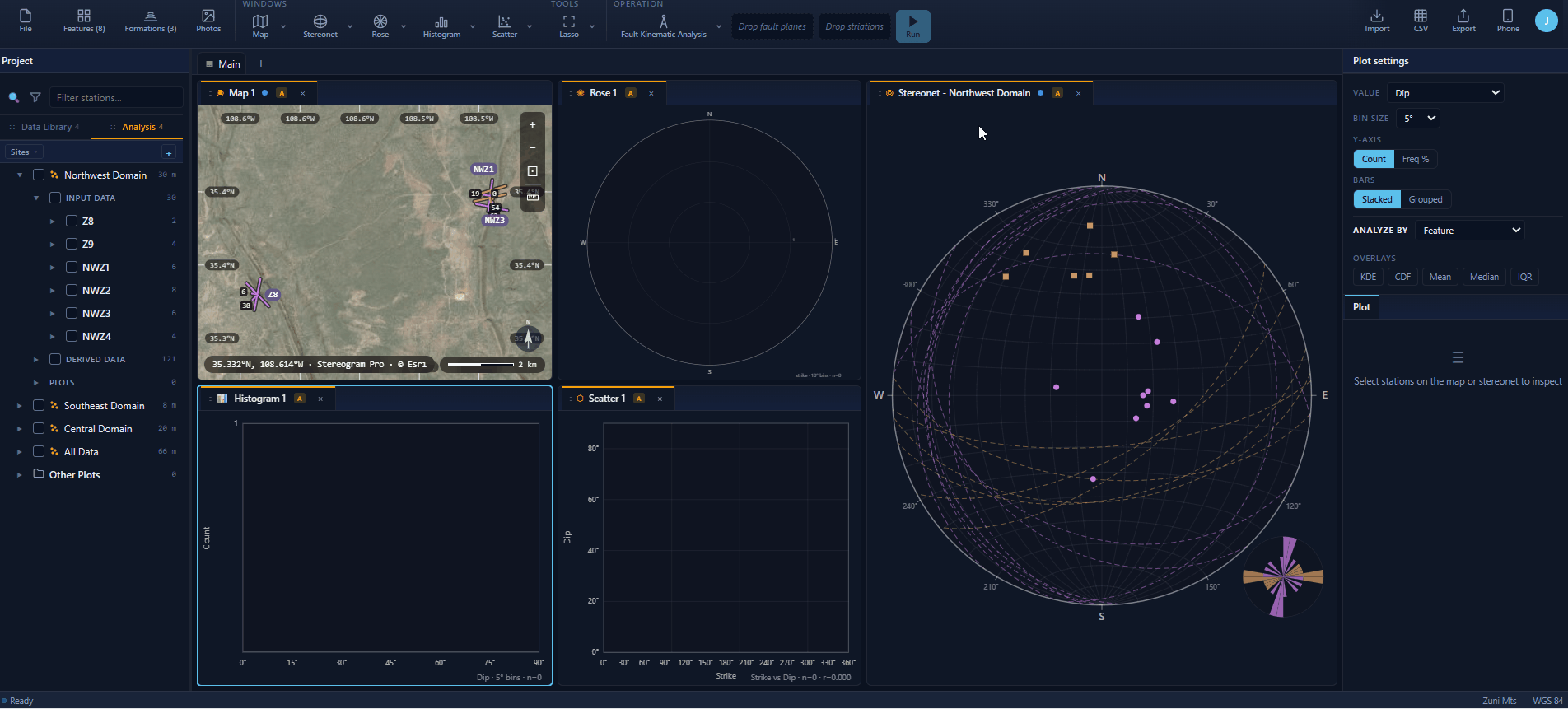Toggle the CDF overlay
This screenshot has width=1568, height=709.
pos(1402,277)
